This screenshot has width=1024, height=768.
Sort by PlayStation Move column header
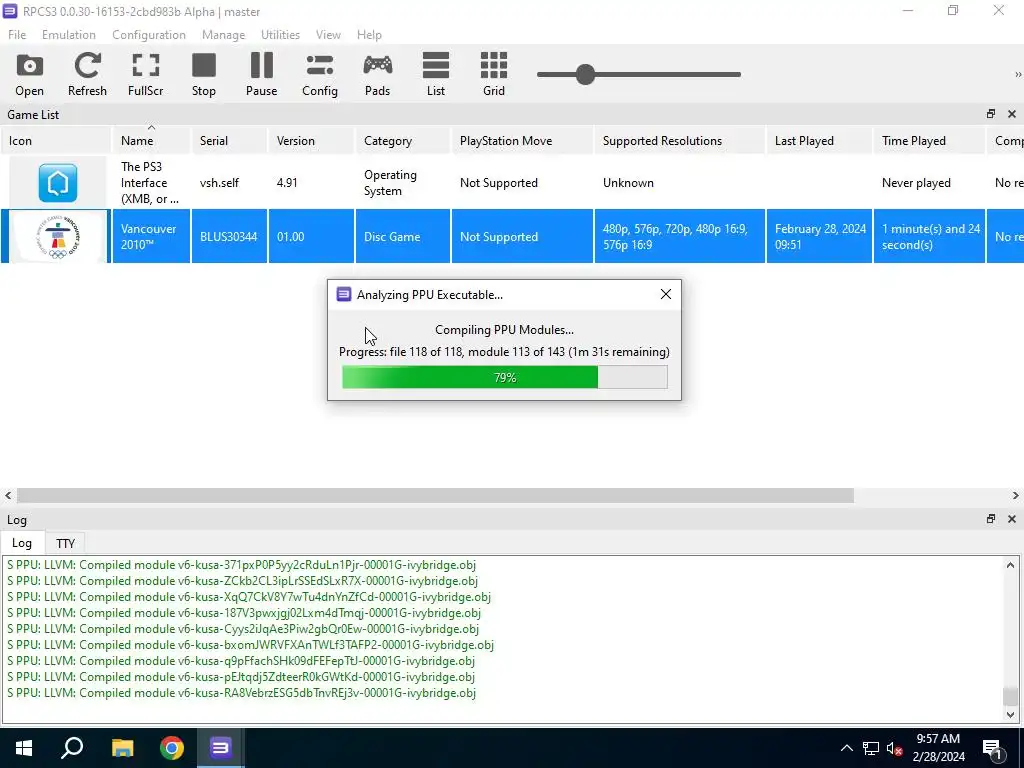point(522,140)
